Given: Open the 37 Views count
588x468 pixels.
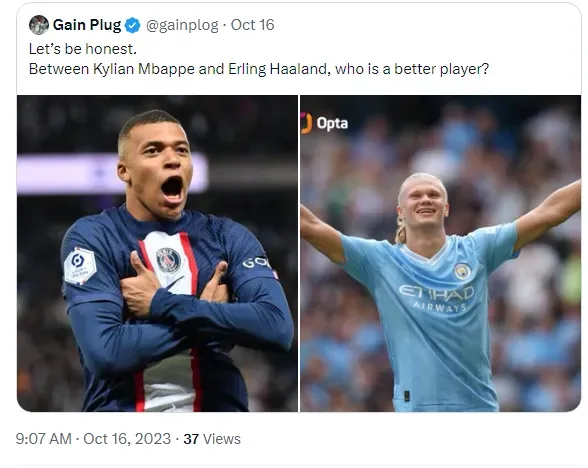Looking at the screenshot, I should [212, 439].
